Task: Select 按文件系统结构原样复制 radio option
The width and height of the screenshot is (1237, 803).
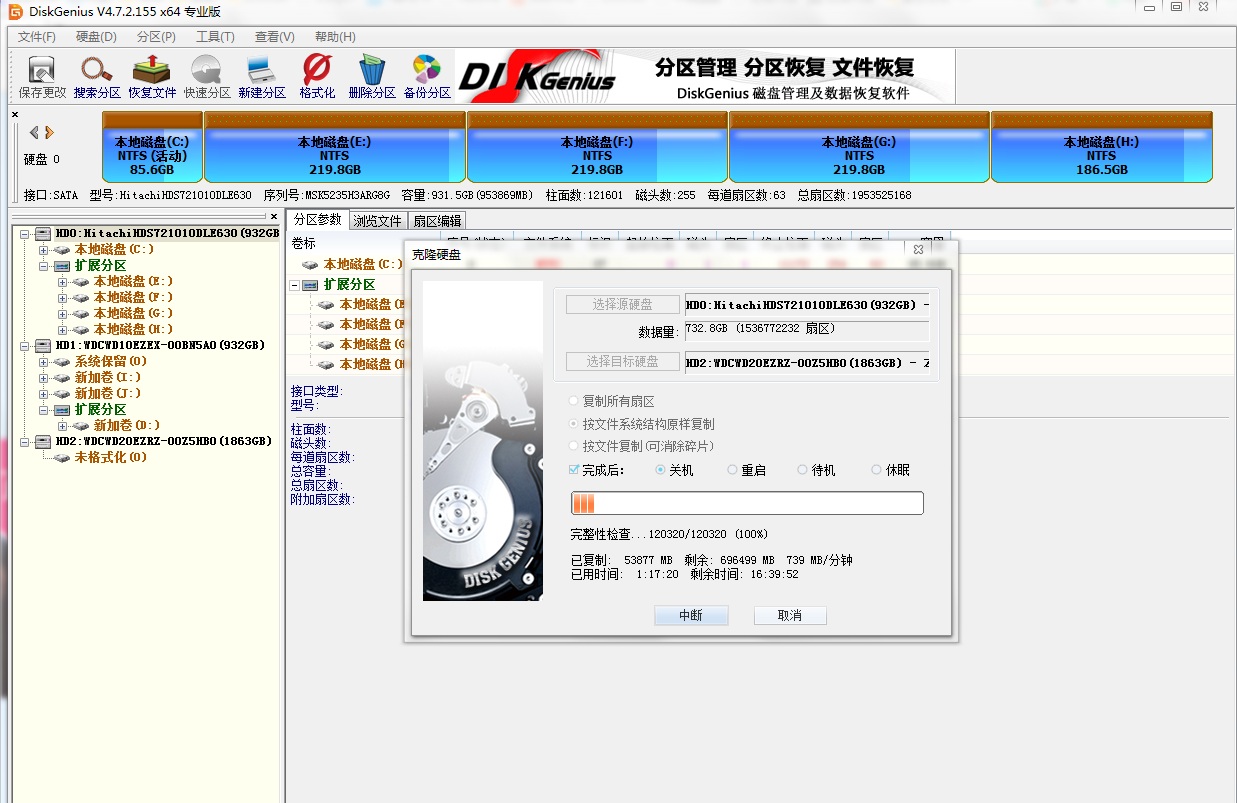Action: click(574, 424)
